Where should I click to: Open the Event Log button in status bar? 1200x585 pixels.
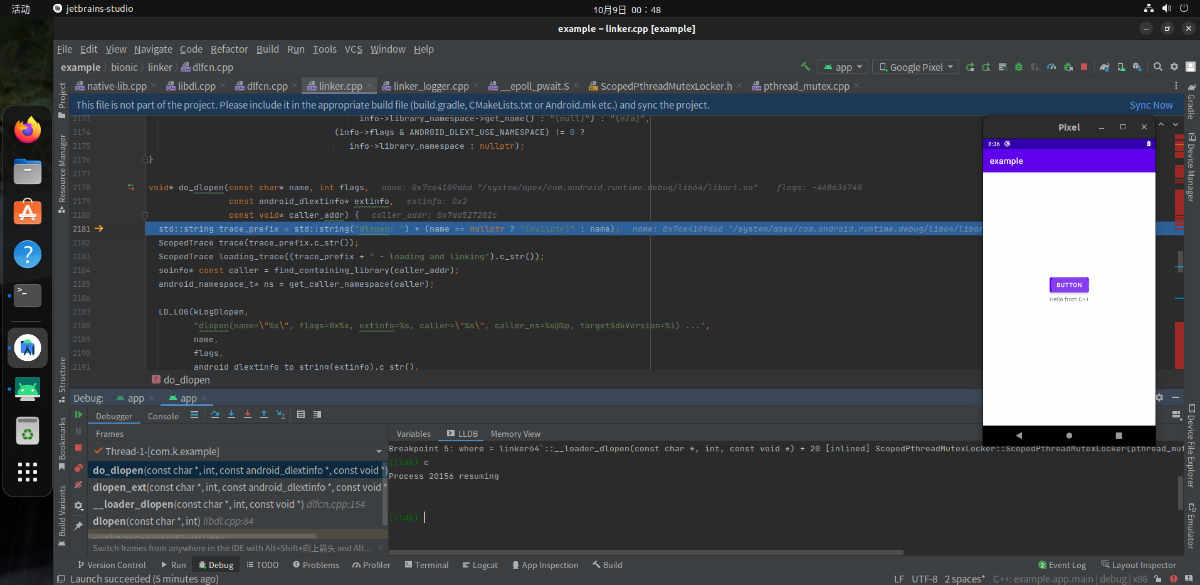(x=1062, y=565)
